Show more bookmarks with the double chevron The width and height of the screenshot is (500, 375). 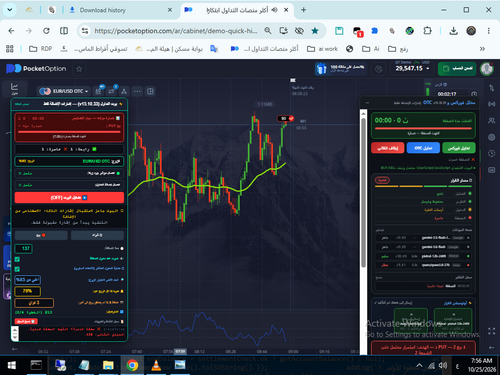coord(482,49)
